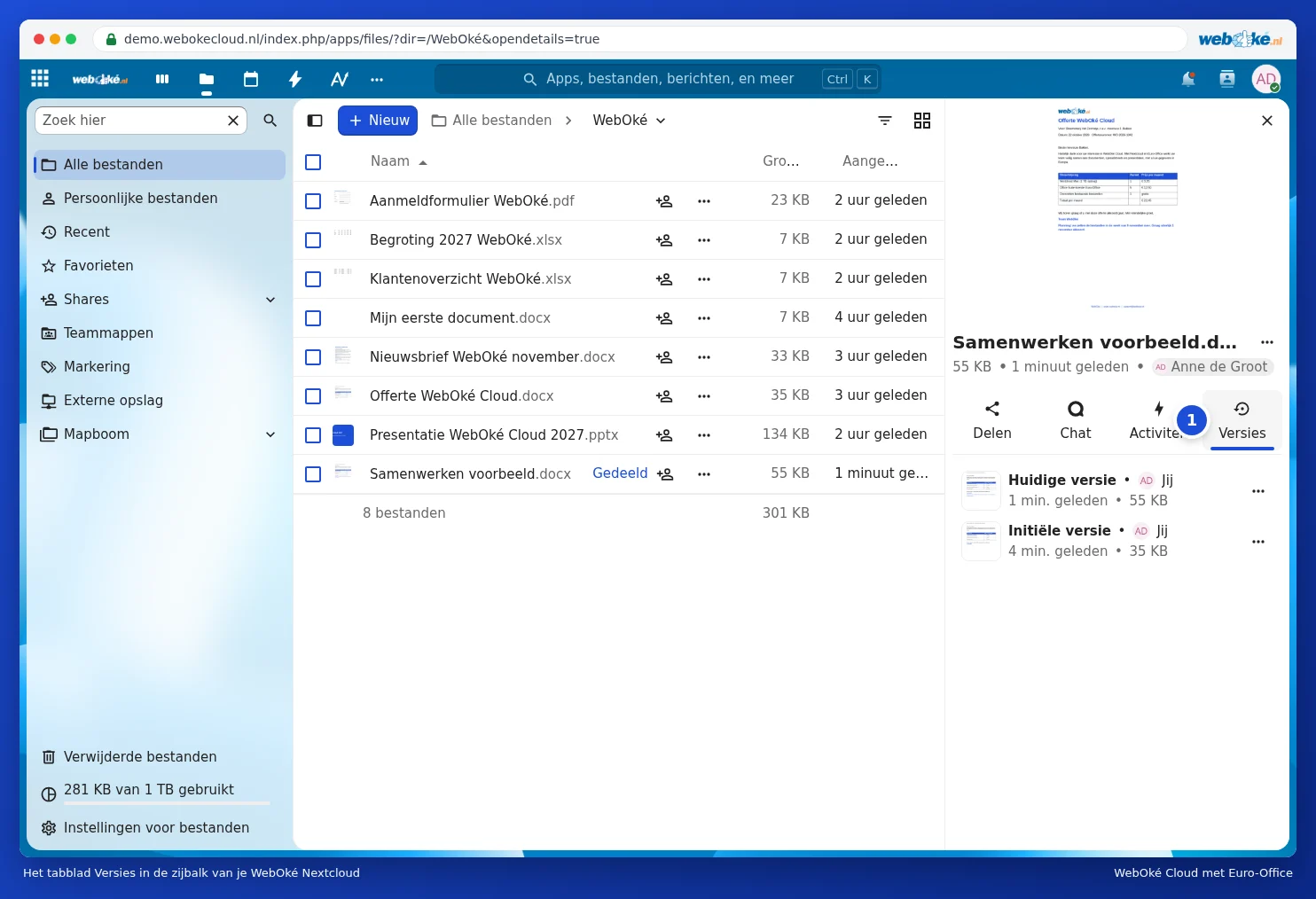1316x899 pixels.
Task: Open Instellingen voor bestanden
Action: point(160,828)
